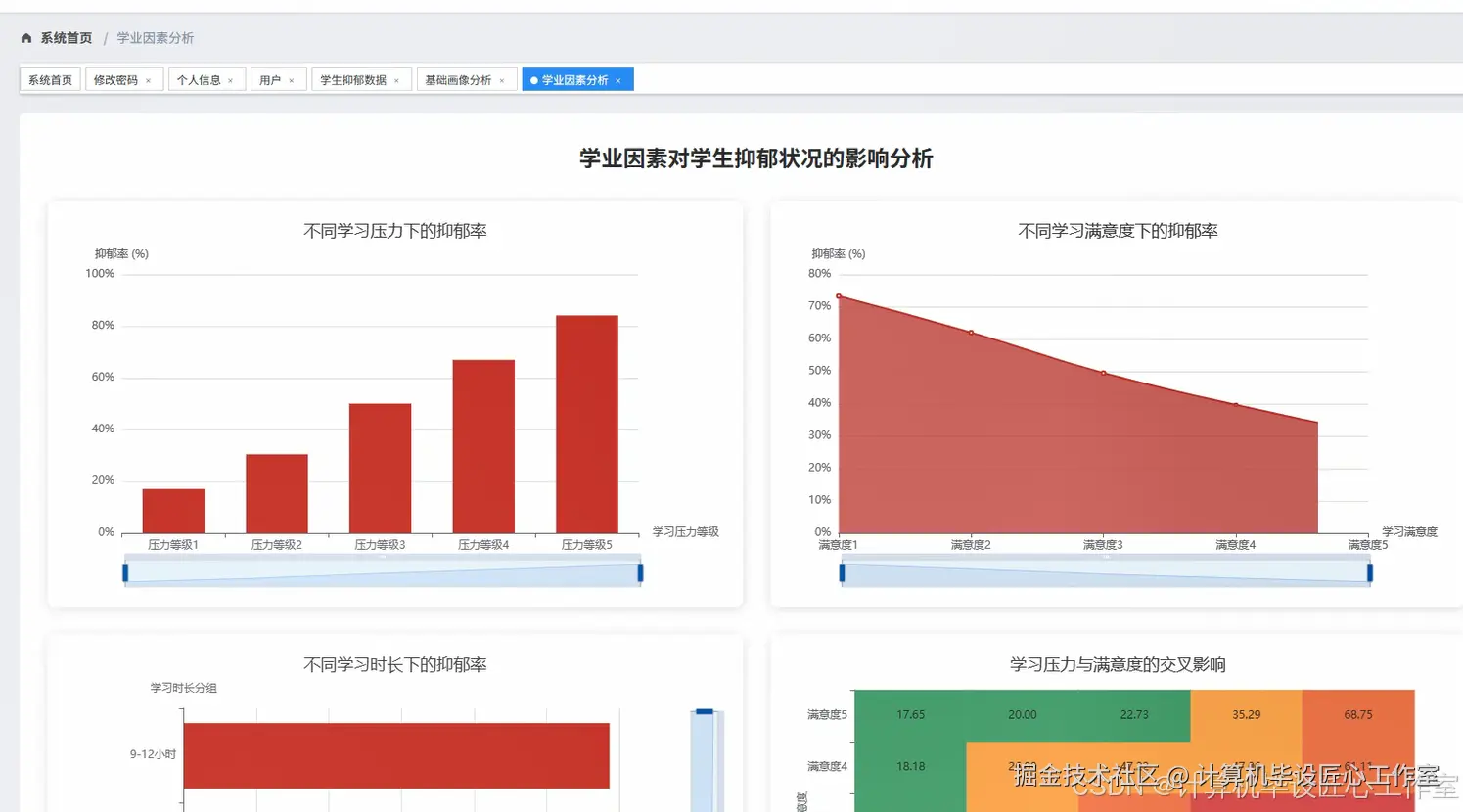Click heatmap row label 满意度4
This screenshot has width=1463, height=812.
[828, 767]
